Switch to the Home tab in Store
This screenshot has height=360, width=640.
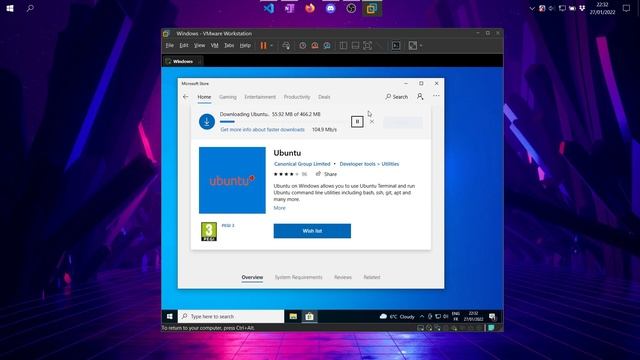pos(204,97)
